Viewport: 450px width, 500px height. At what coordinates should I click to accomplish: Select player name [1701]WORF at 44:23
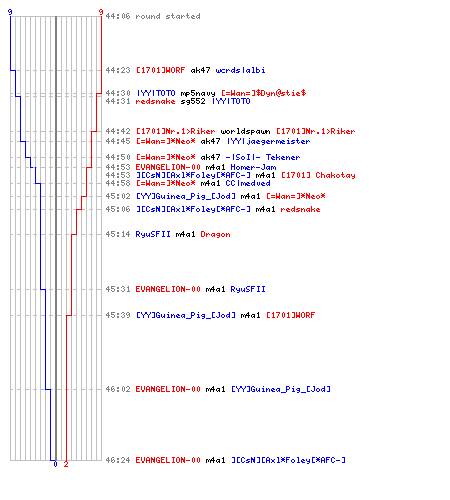point(160,70)
